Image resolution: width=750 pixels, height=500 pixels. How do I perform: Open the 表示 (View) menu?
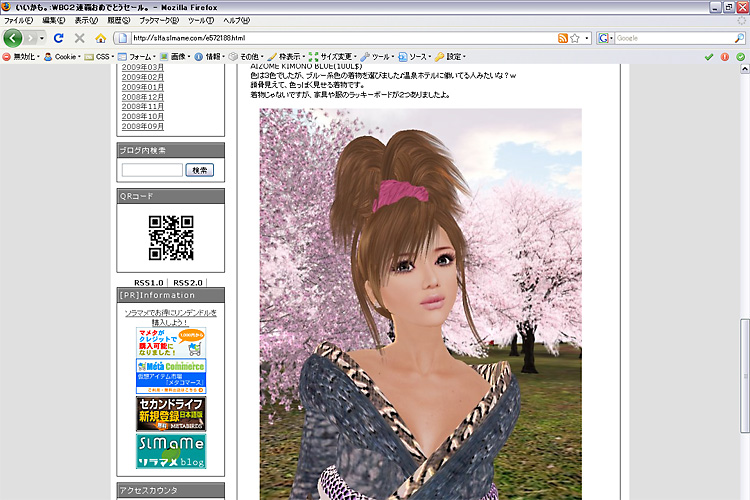(86, 21)
